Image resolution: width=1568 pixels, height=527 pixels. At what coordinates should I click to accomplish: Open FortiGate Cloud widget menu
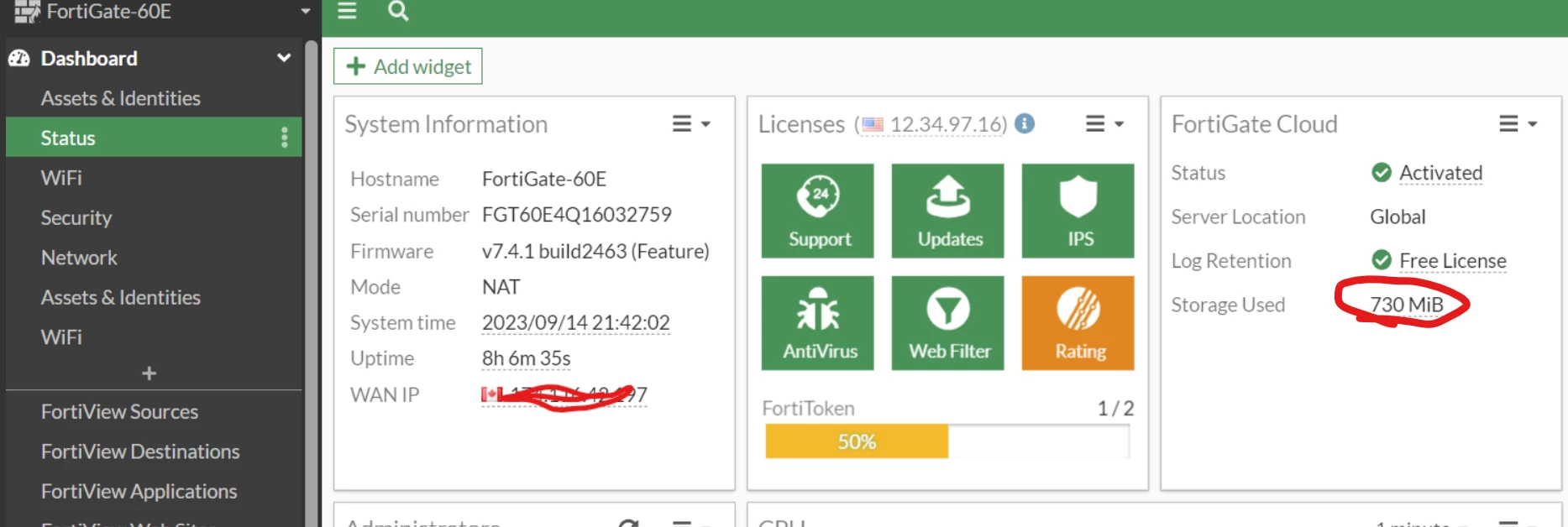click(1518, 124)
